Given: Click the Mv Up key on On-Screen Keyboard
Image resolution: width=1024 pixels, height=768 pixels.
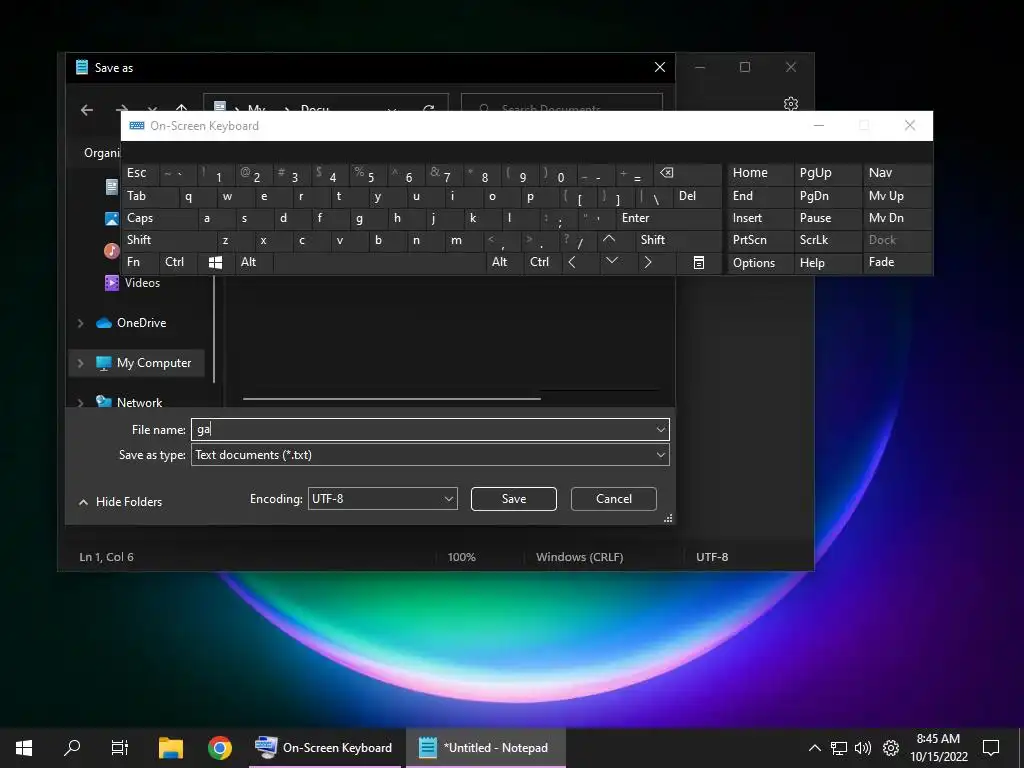Looking at the screenshot, I should pyautogui.click(x=897, y=196).
